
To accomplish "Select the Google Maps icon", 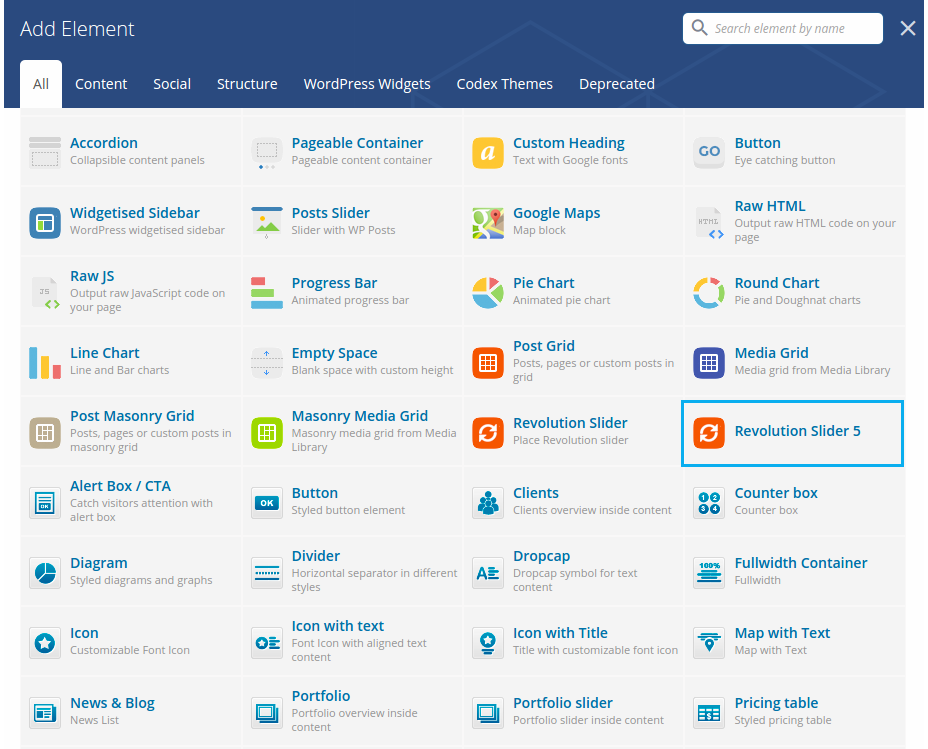I will tap(488, 223).
